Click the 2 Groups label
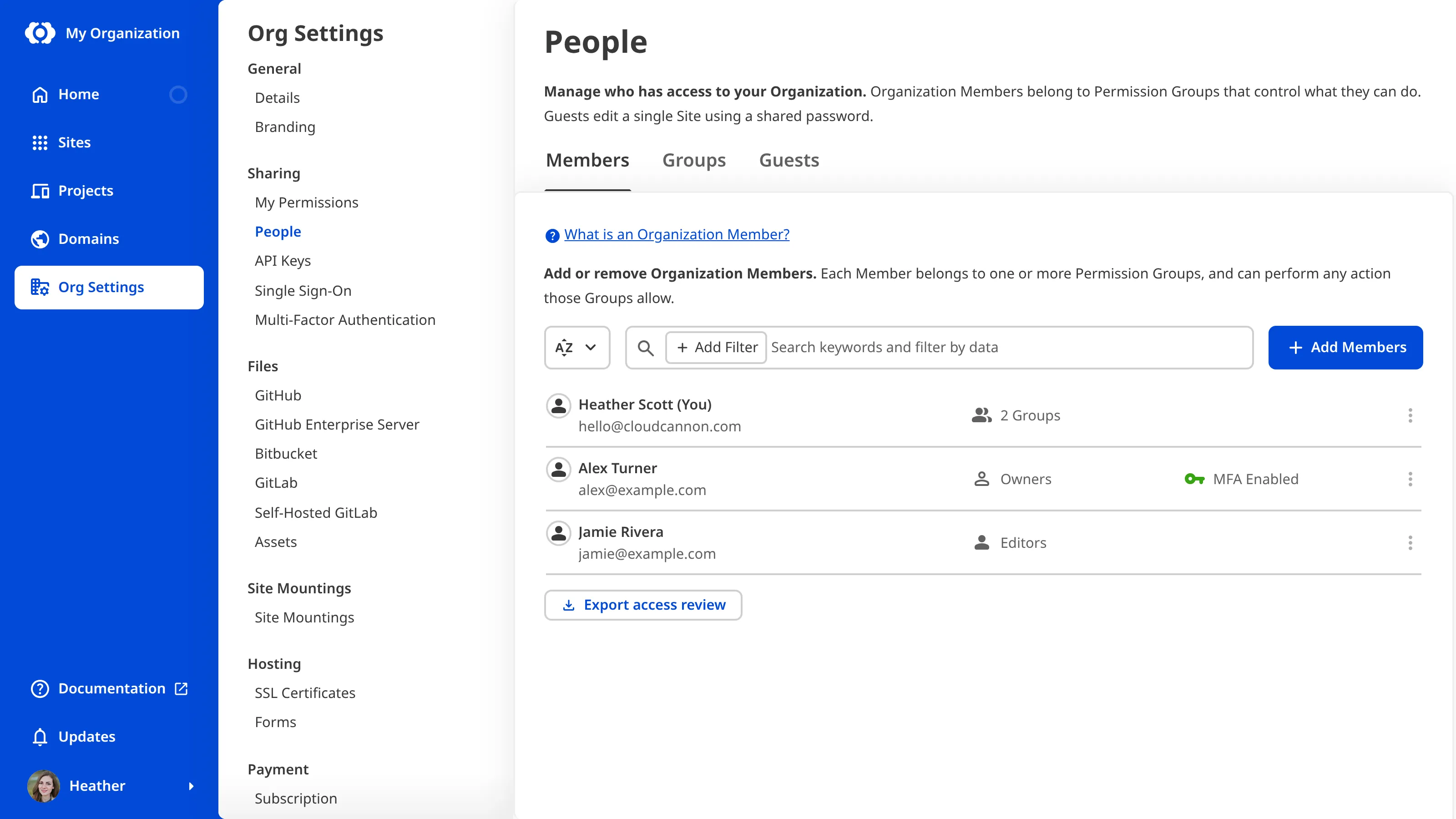Screen dimensions: 1456x819 [1030, 415]
